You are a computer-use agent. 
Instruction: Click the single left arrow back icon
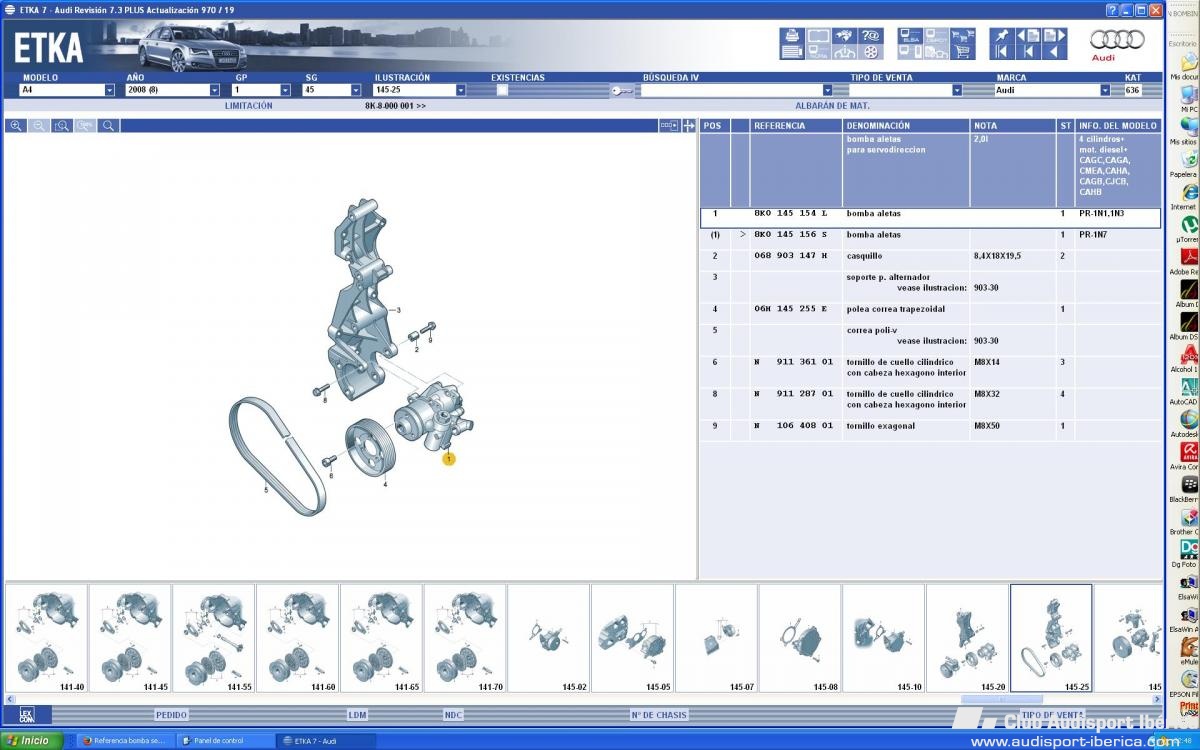point(1054,51)
